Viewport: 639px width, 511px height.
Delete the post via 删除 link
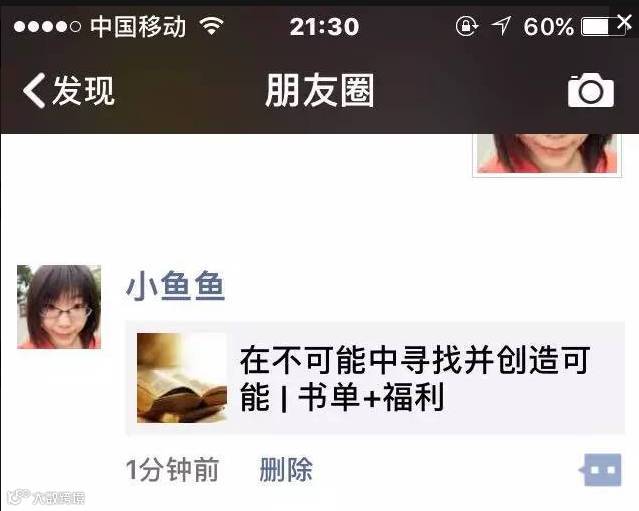(x=286, y=470)
